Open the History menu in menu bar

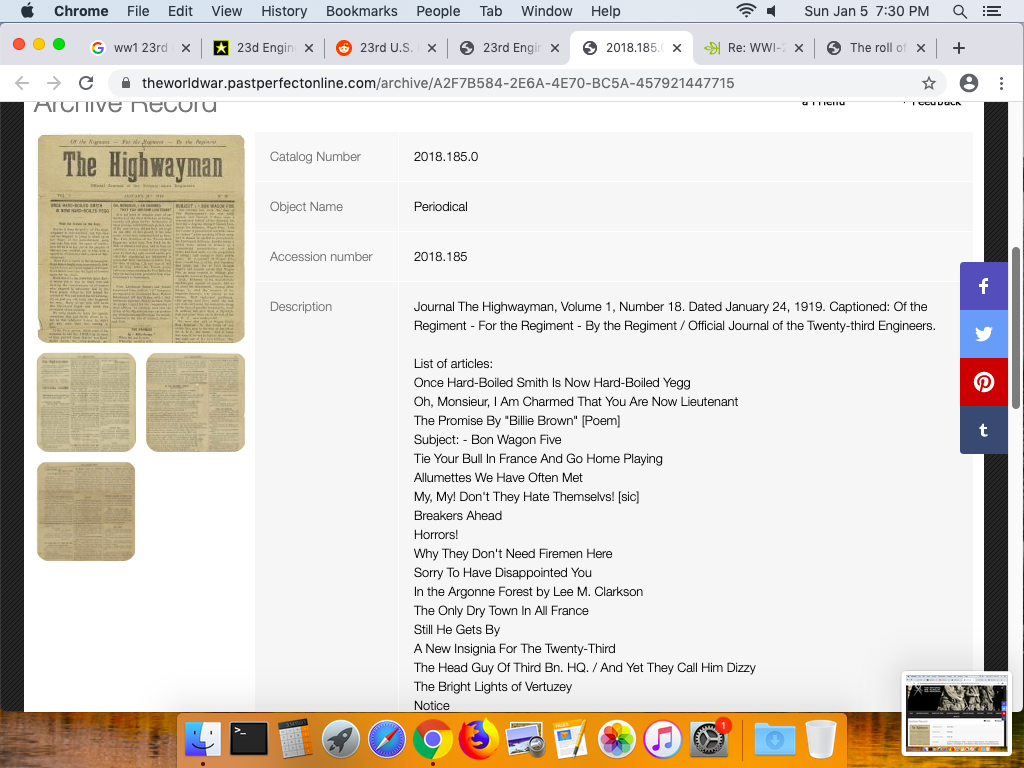[284, 11]
